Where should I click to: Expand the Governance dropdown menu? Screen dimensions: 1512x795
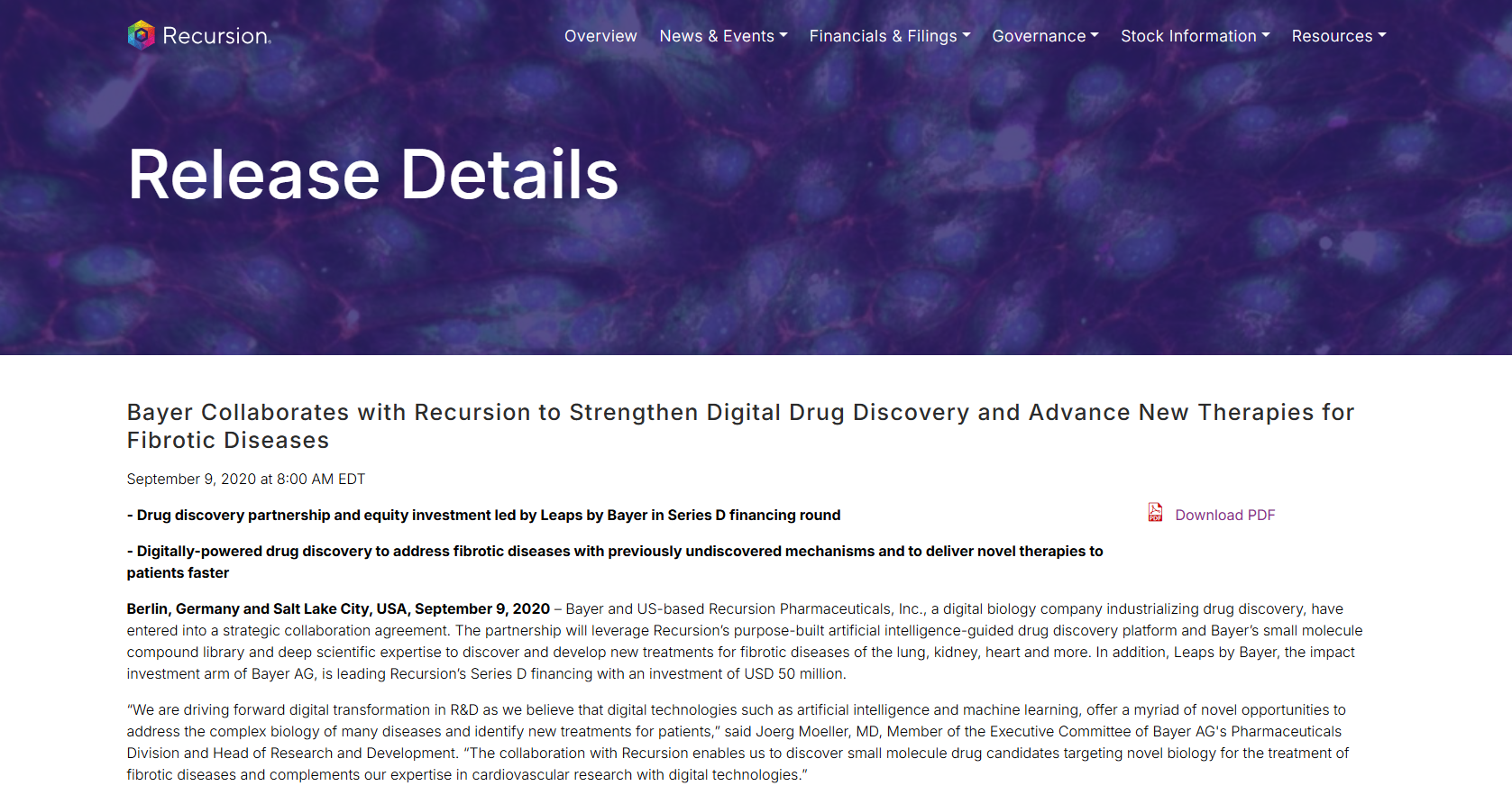click(1045, 36)
